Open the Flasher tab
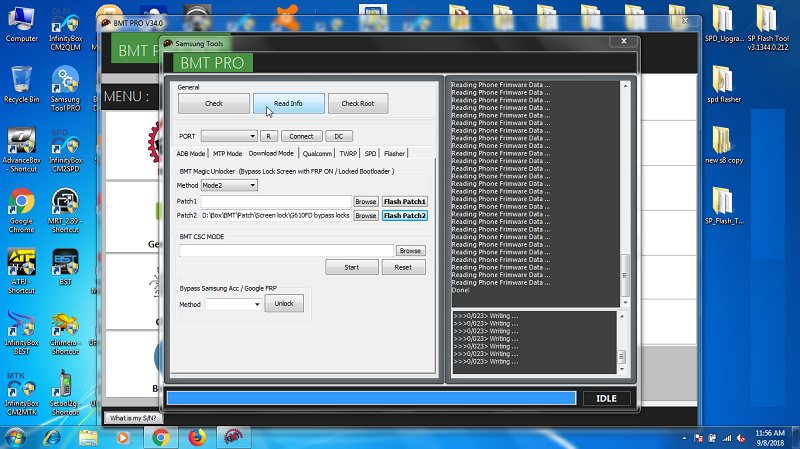Viewport: 800px width, 449px height. click(x=394, y=154)
